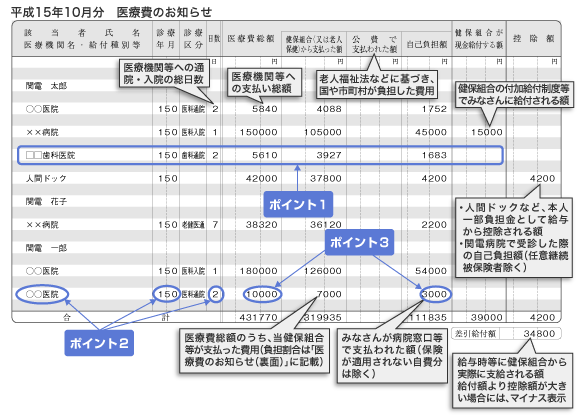The width and height of the screenshot is (579, 415).
Task: Click the circled 10000 total amount
Action: coord(262,294)
